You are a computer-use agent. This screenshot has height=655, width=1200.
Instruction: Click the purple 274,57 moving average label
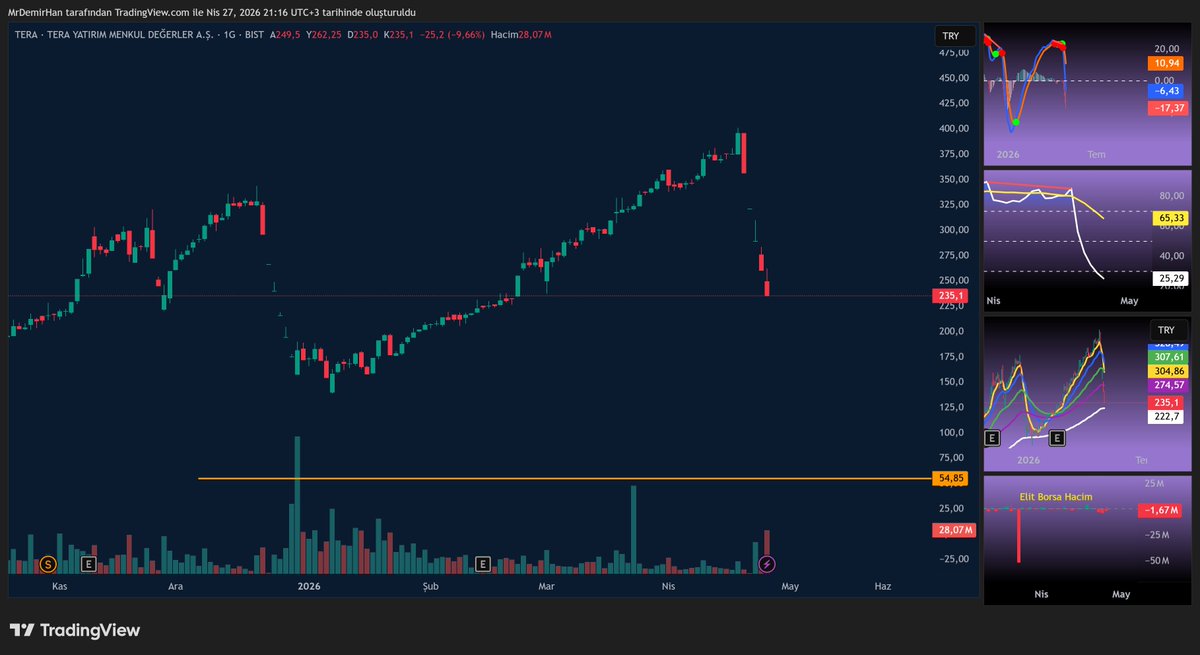coord(1169,385)
